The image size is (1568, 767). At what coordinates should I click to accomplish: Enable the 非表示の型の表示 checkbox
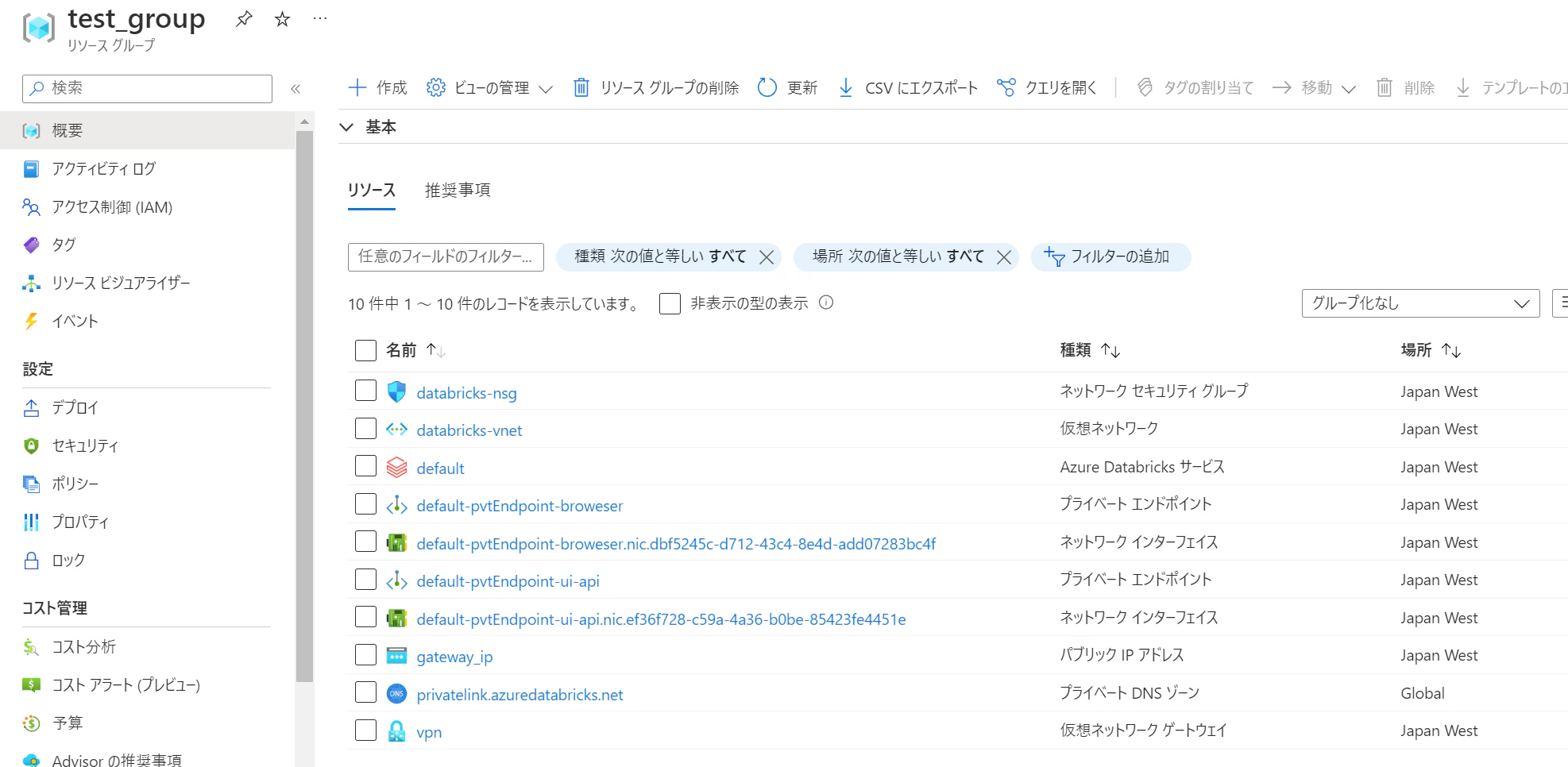pyautogui.click(x=670, y=303)
